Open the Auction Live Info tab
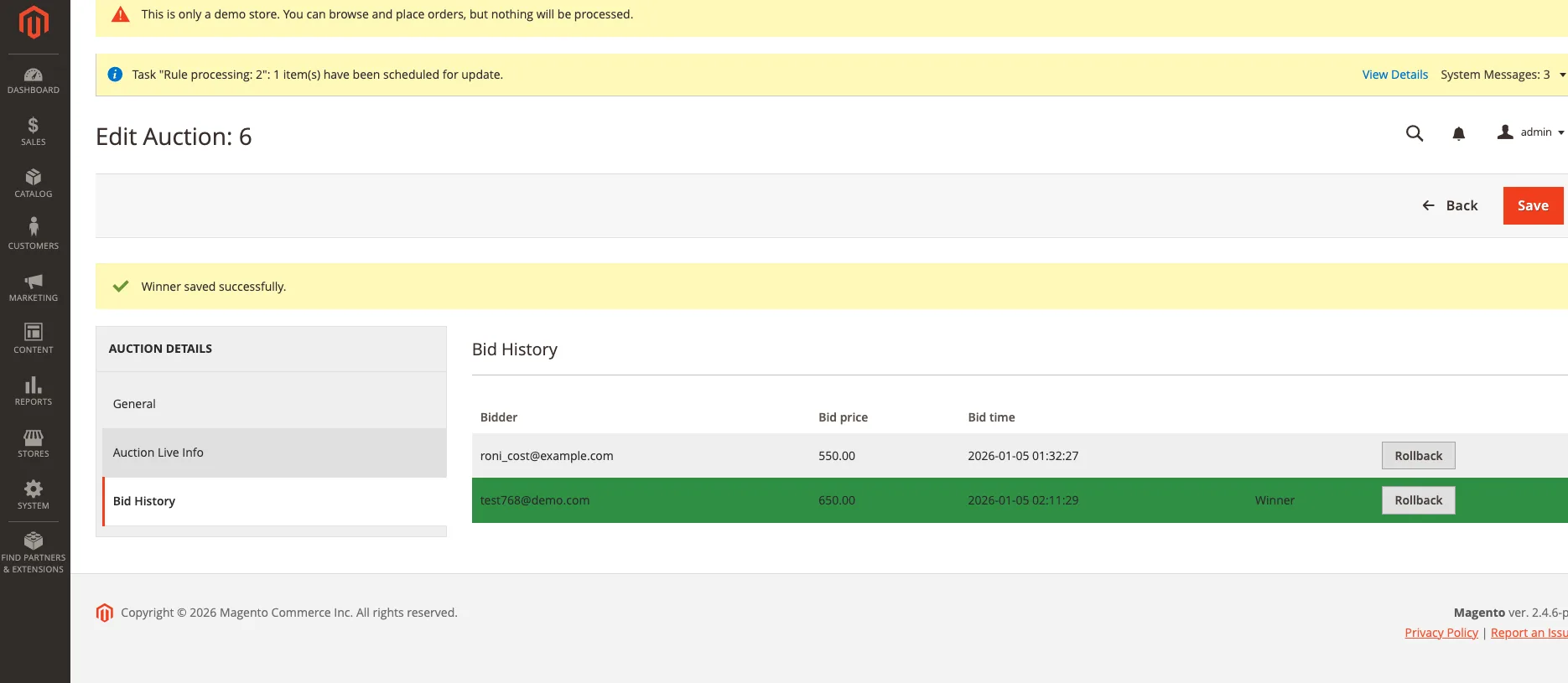 click(x=274, y=453)
